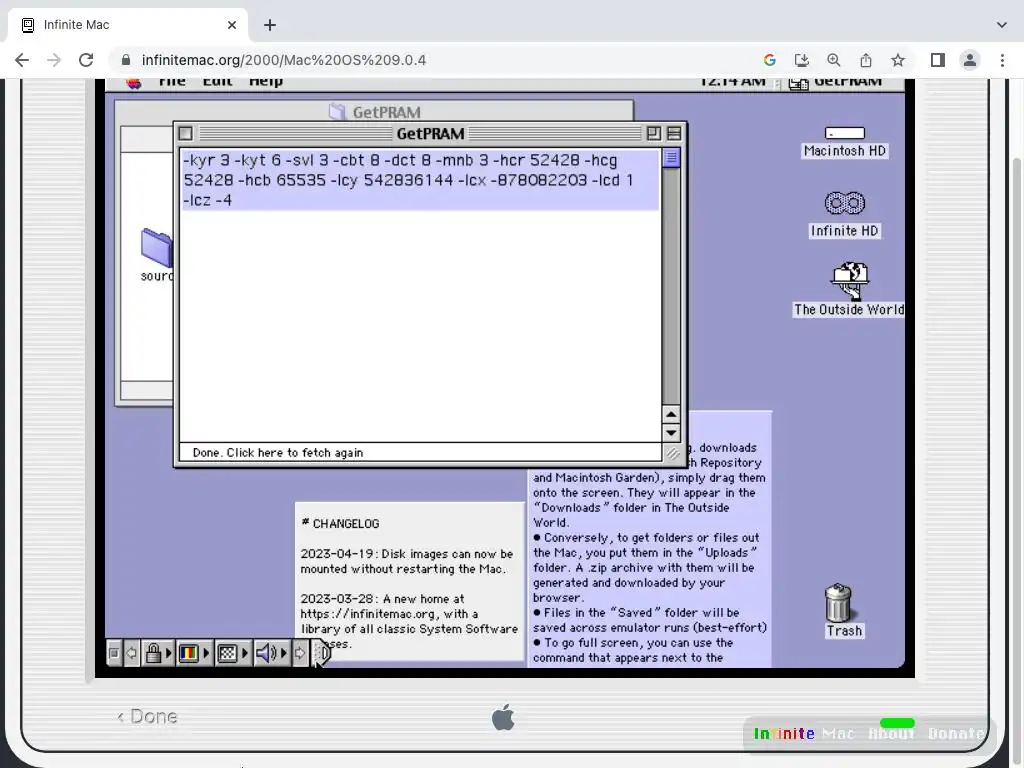Click the 2023-04-19 changelog entry
The height and width of the screenshot is (768, 1024).
click(x=406, y=561)
